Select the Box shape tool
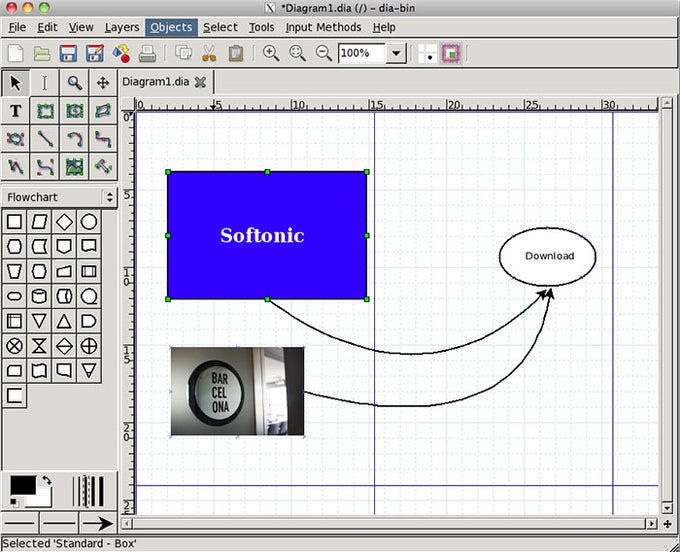 (x=45, y=111)
